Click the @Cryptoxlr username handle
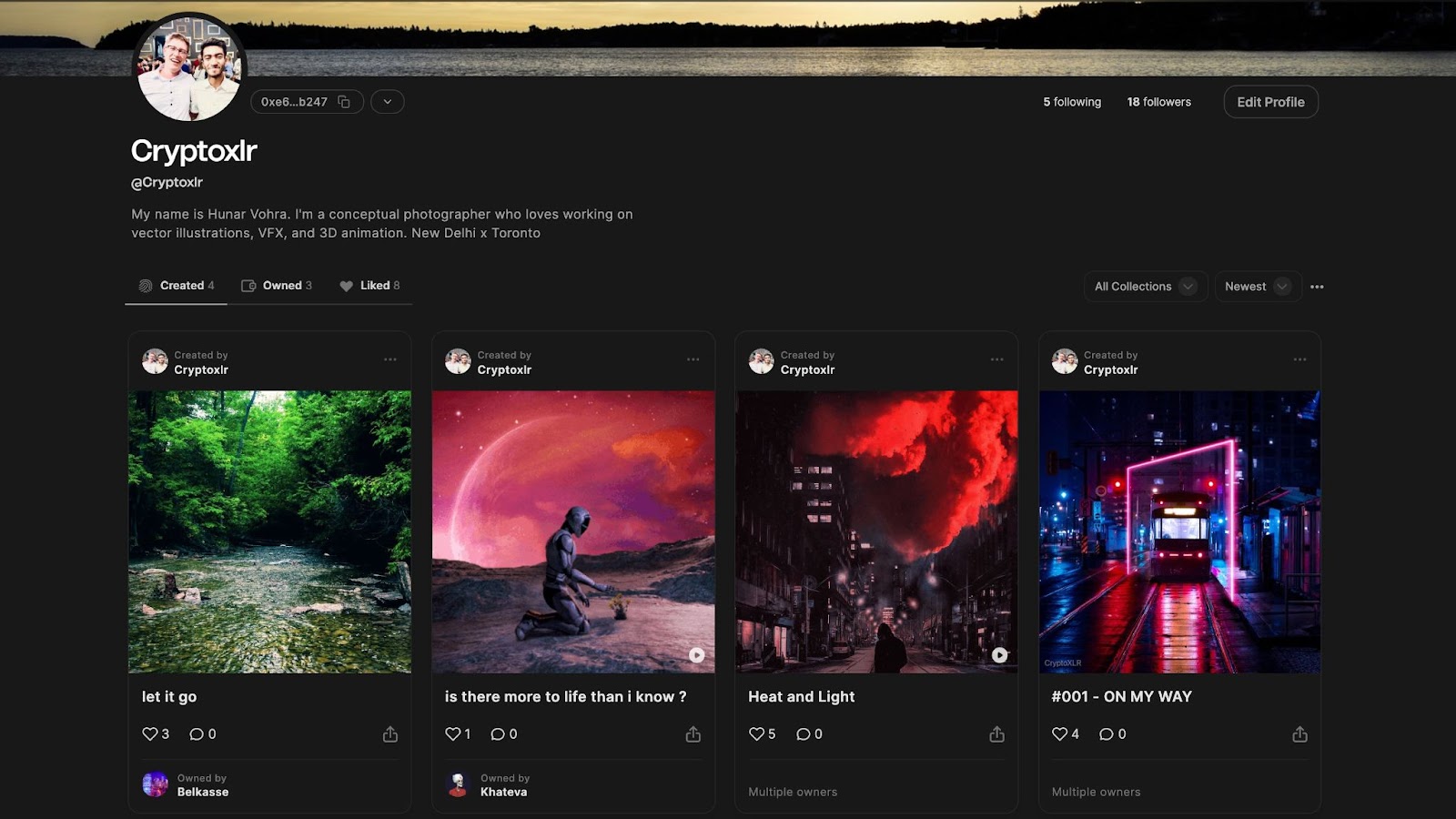 (167, 182)
